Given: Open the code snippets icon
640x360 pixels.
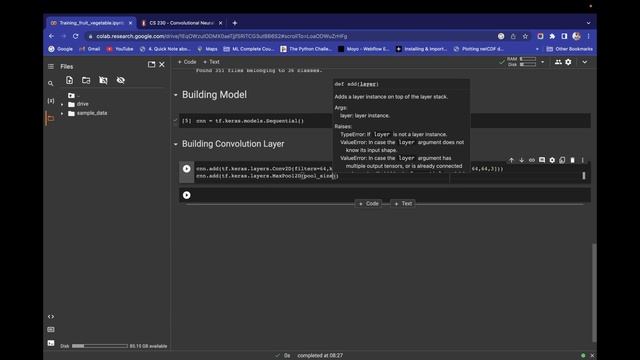Looking at the screenshot, I should 51,317.
